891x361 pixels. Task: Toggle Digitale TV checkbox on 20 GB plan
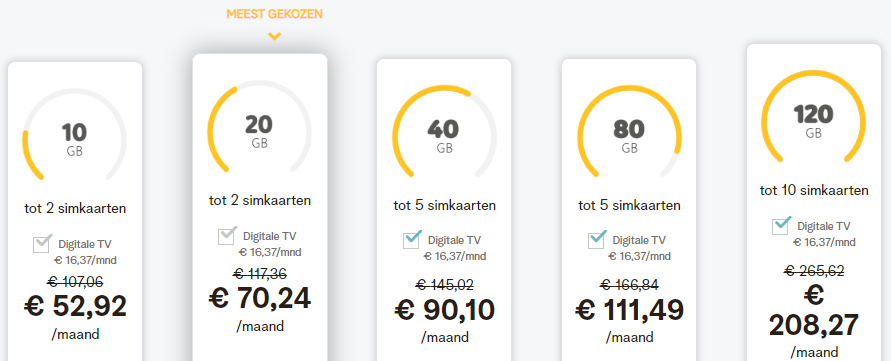(x=227, y=236)
